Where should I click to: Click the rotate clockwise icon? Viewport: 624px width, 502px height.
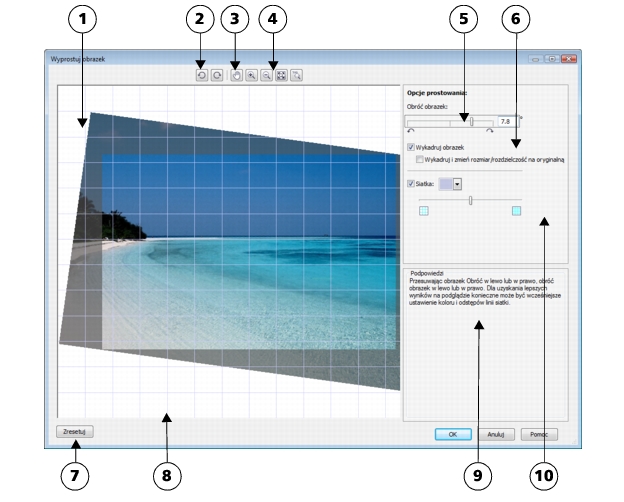pos(216,75)
